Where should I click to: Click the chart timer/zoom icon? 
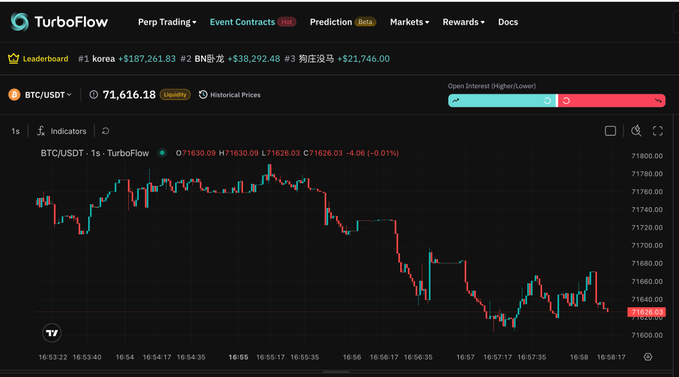click(x=636, y=131)
